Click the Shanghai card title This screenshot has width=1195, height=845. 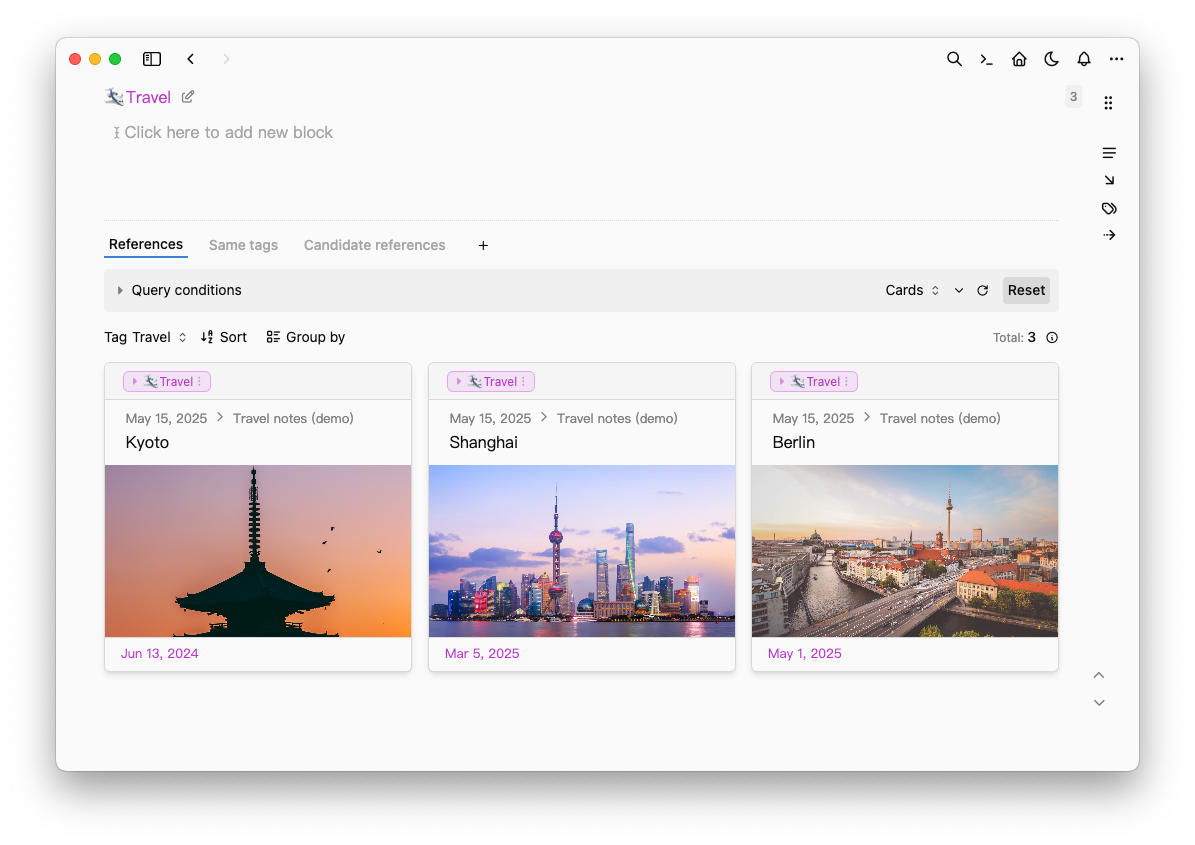(483, 443)
